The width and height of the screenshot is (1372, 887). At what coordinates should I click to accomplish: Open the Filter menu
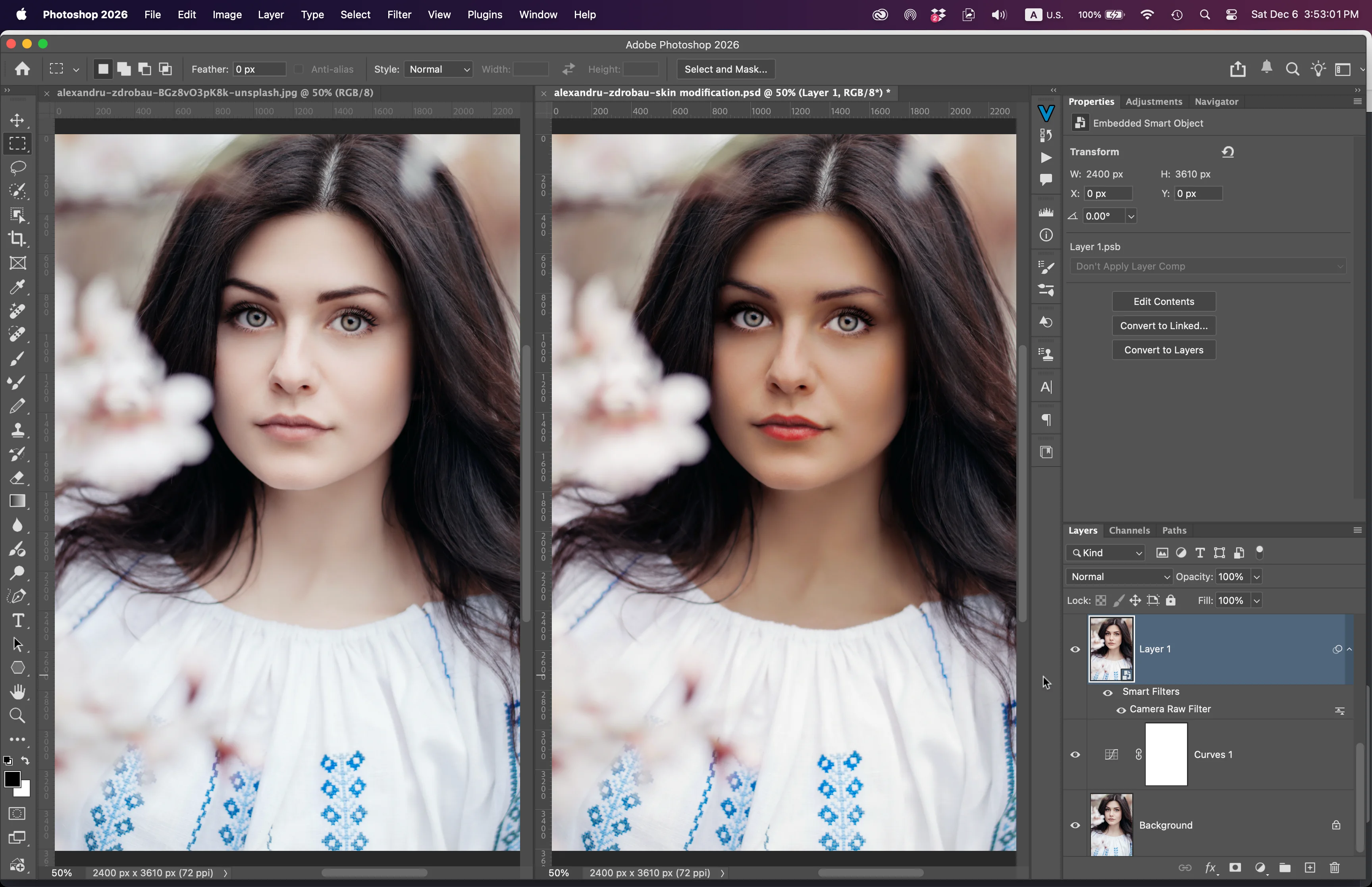(x=399, y=14)
